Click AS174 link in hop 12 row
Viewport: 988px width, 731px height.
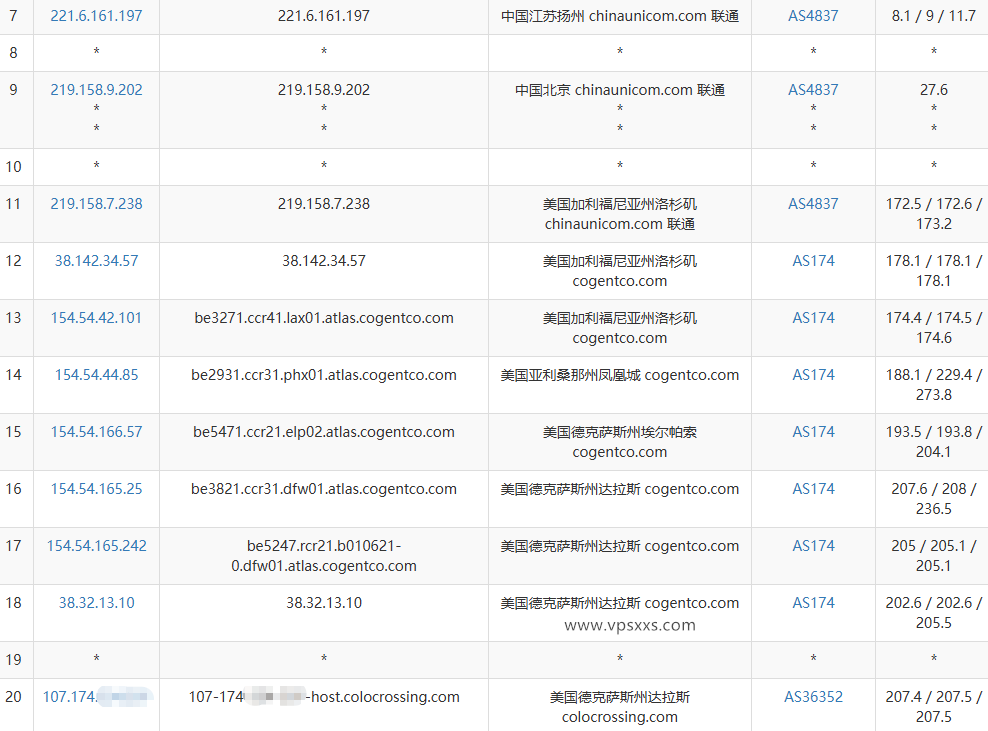pyautogui.click(x=813, y=261)
